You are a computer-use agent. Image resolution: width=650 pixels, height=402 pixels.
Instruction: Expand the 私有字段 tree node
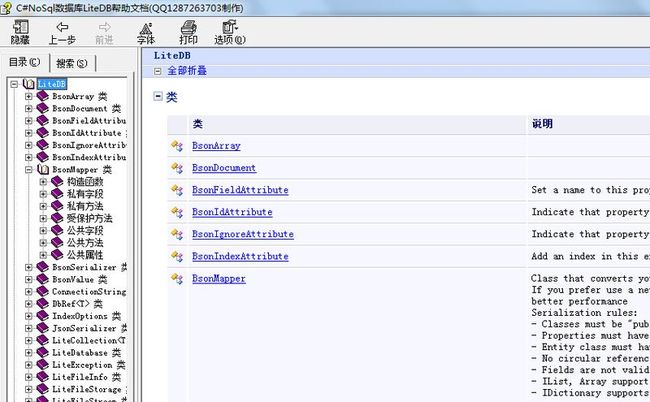point(43,194)
